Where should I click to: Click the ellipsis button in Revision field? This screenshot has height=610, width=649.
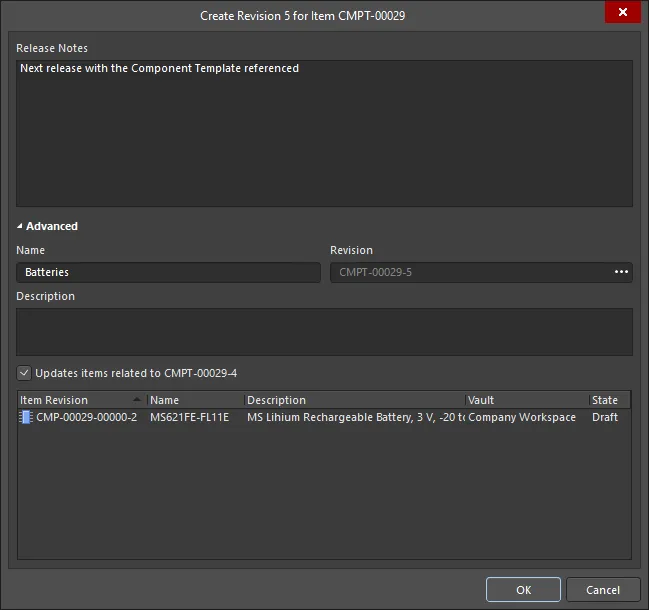tap(621, 272)
